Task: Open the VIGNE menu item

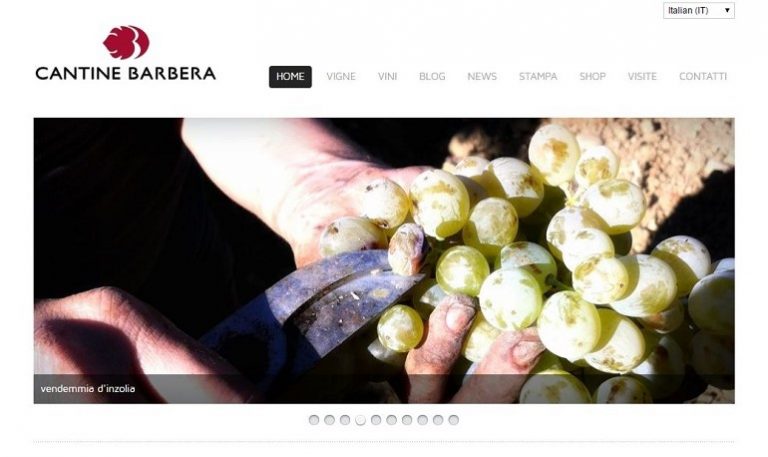Action: 341,76
